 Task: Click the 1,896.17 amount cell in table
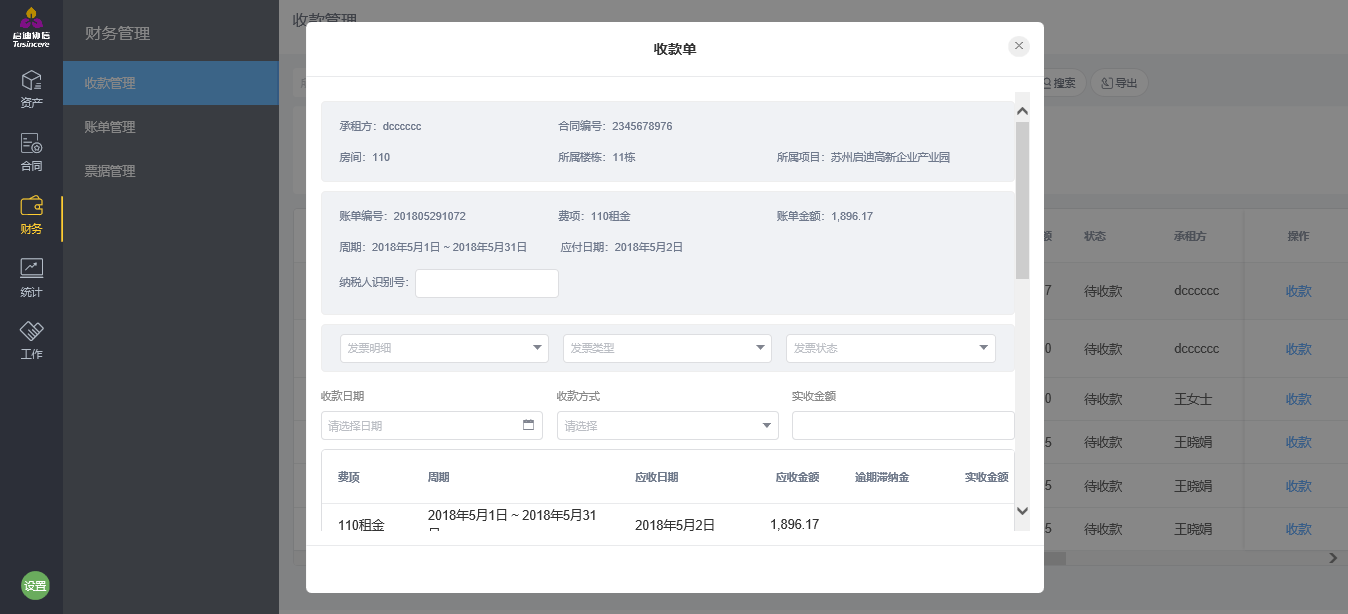tap(795, 524)
